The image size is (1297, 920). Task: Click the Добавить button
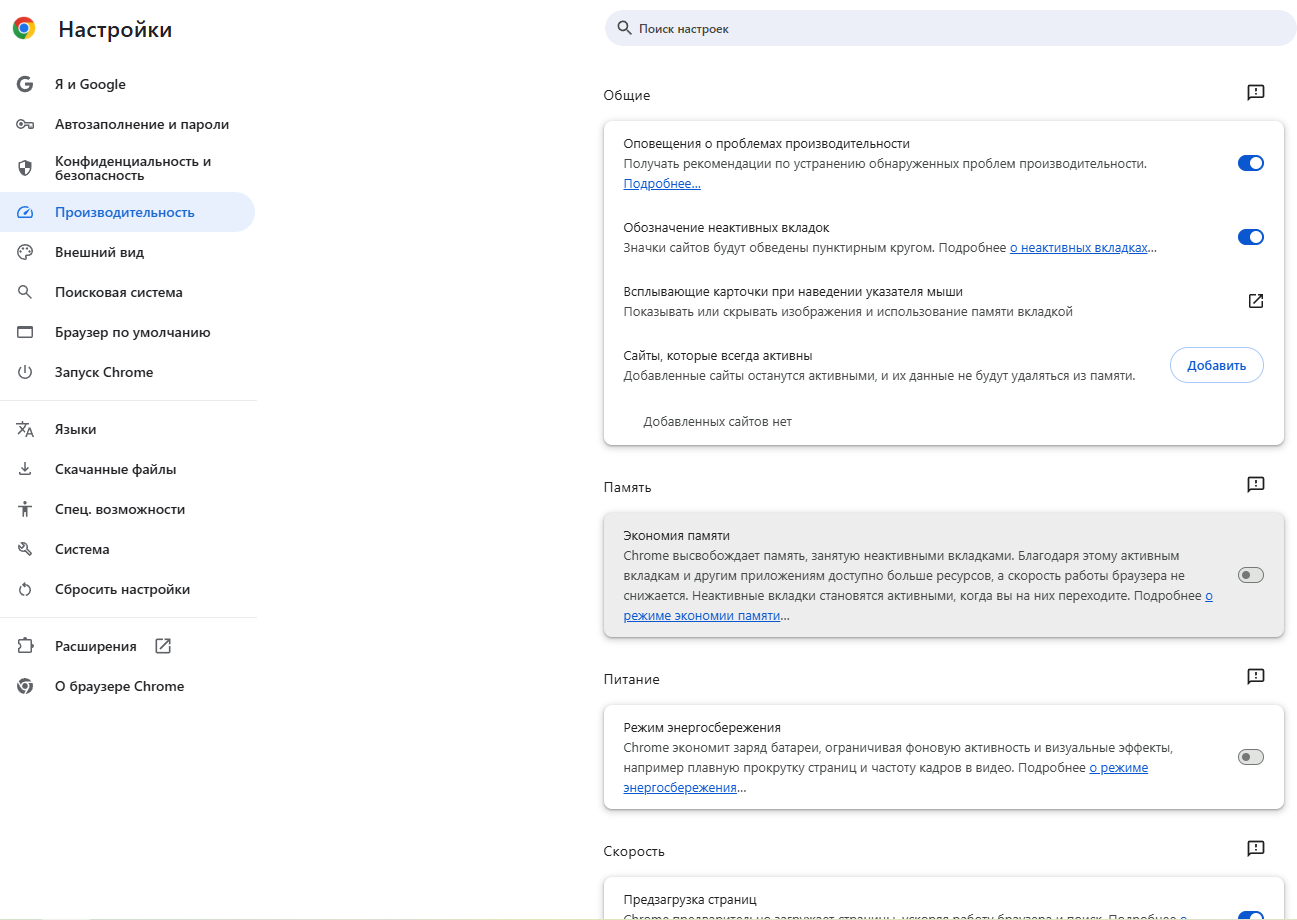(1217, 365)
